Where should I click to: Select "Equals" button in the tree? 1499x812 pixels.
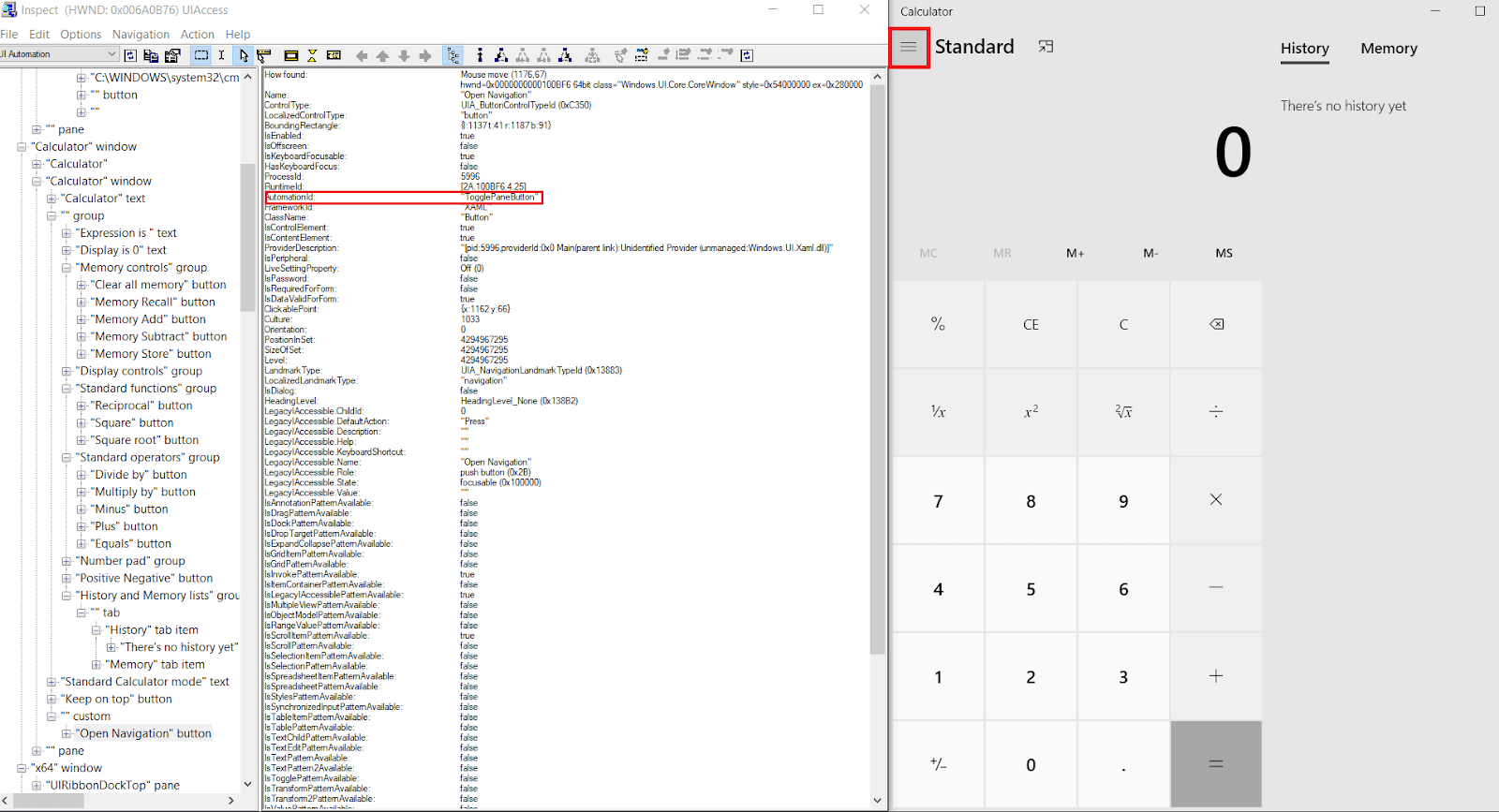(130, 543)
